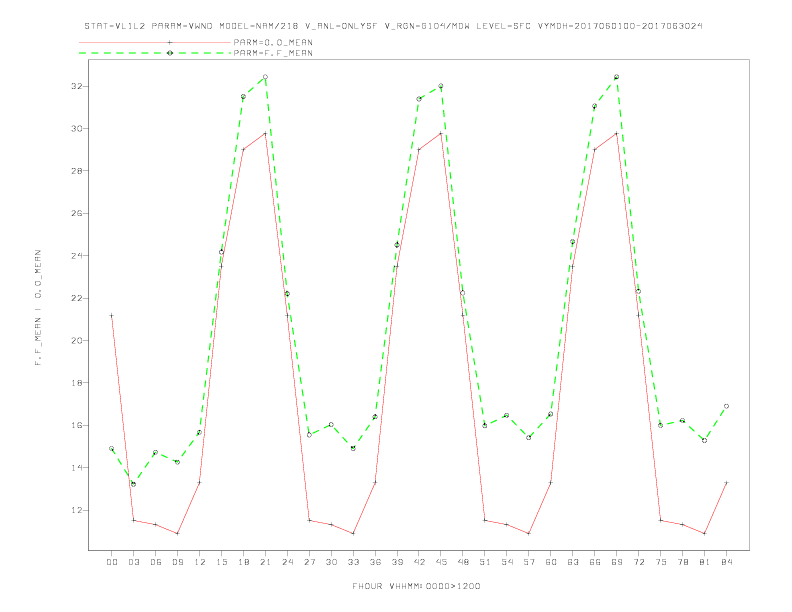Click x-axis forecast hour label 30
Image resolution: width=792 pixels, height=612 pixels.
pos(331,562)
